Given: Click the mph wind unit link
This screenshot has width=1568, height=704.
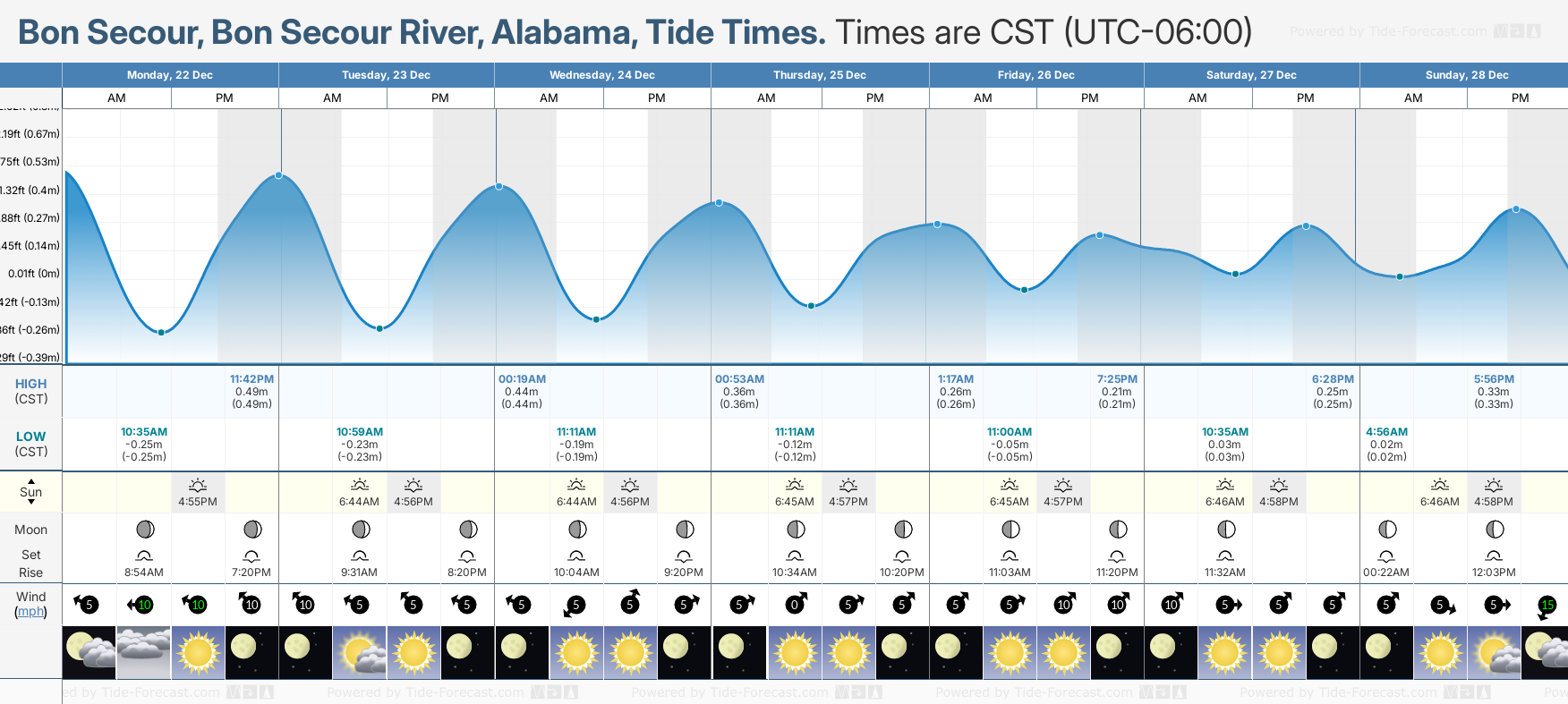Looking at the screenshot, I should point(30,612).
